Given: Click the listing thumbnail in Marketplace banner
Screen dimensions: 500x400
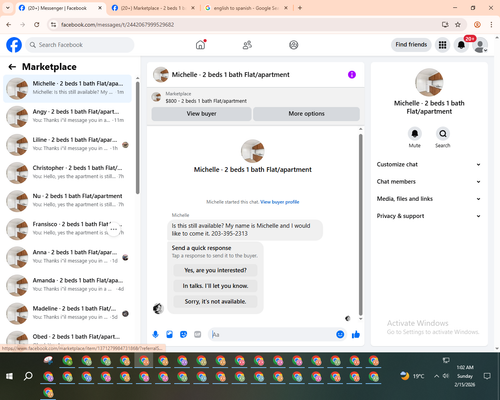Looking at the screenshot, I should (x=156, y=97).
